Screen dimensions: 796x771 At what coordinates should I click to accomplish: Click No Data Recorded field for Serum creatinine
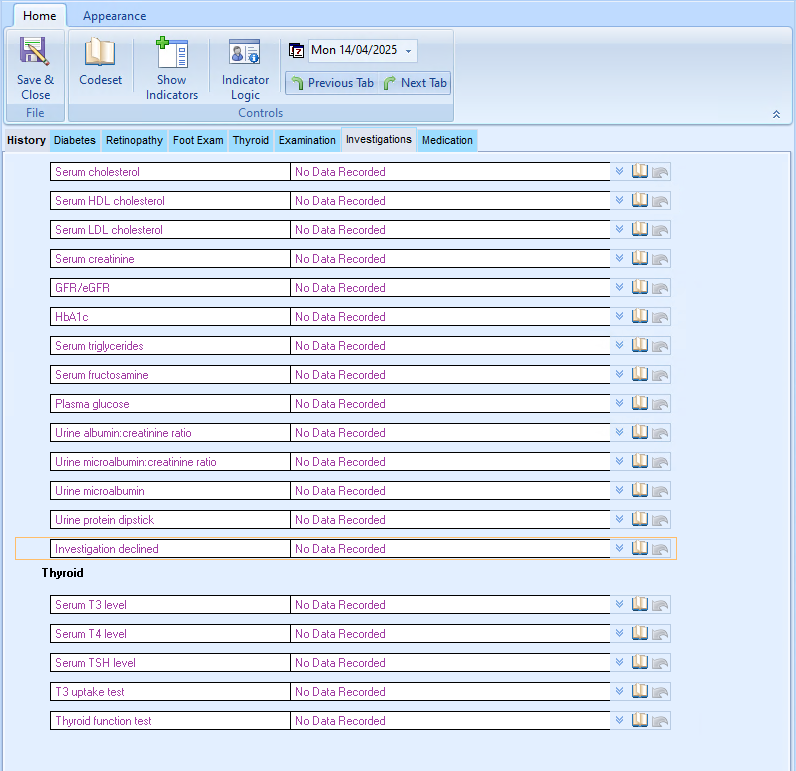point(450,259)
